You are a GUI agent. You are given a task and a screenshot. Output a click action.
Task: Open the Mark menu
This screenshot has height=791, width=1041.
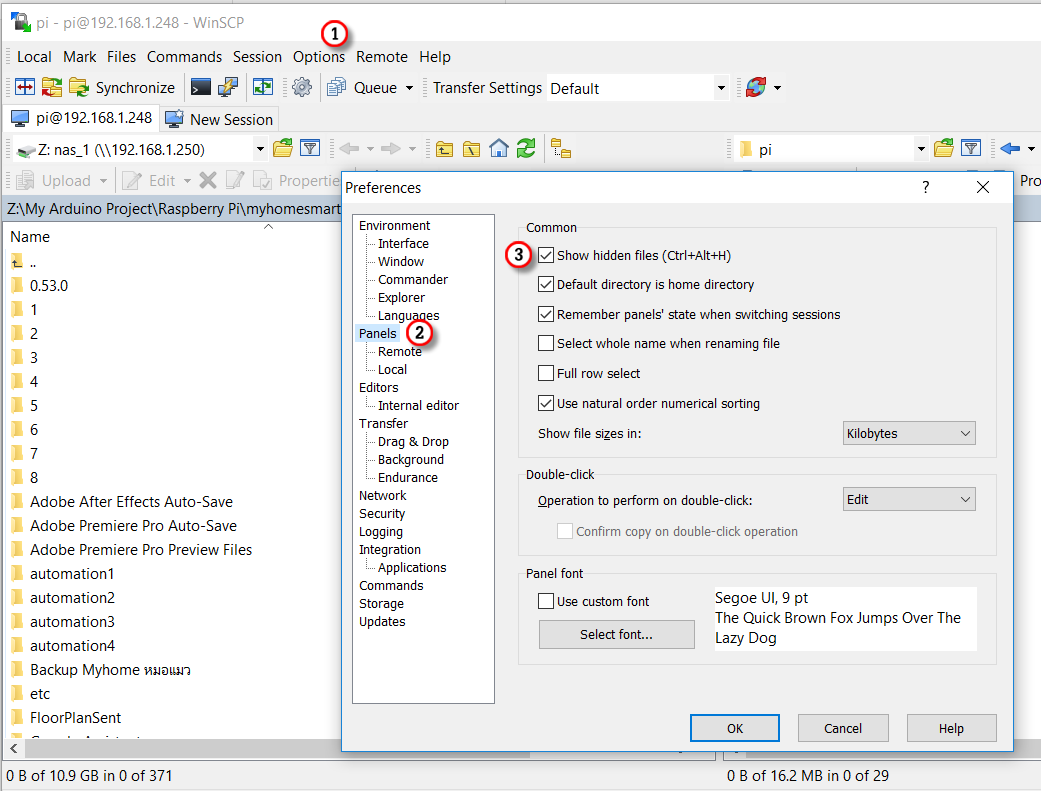[x=80, y=57]
